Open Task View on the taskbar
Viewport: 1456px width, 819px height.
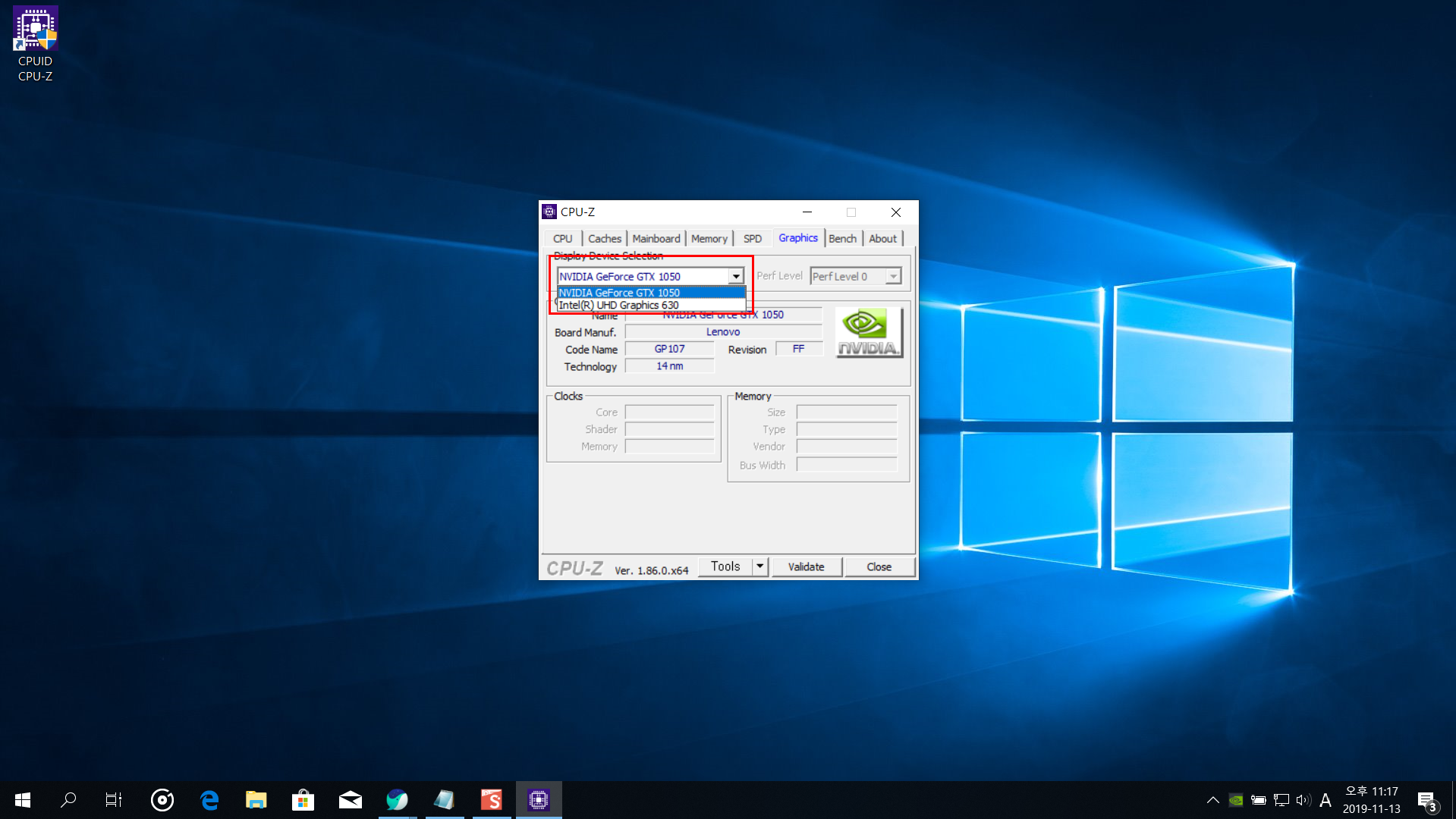(x=114, y=800)
